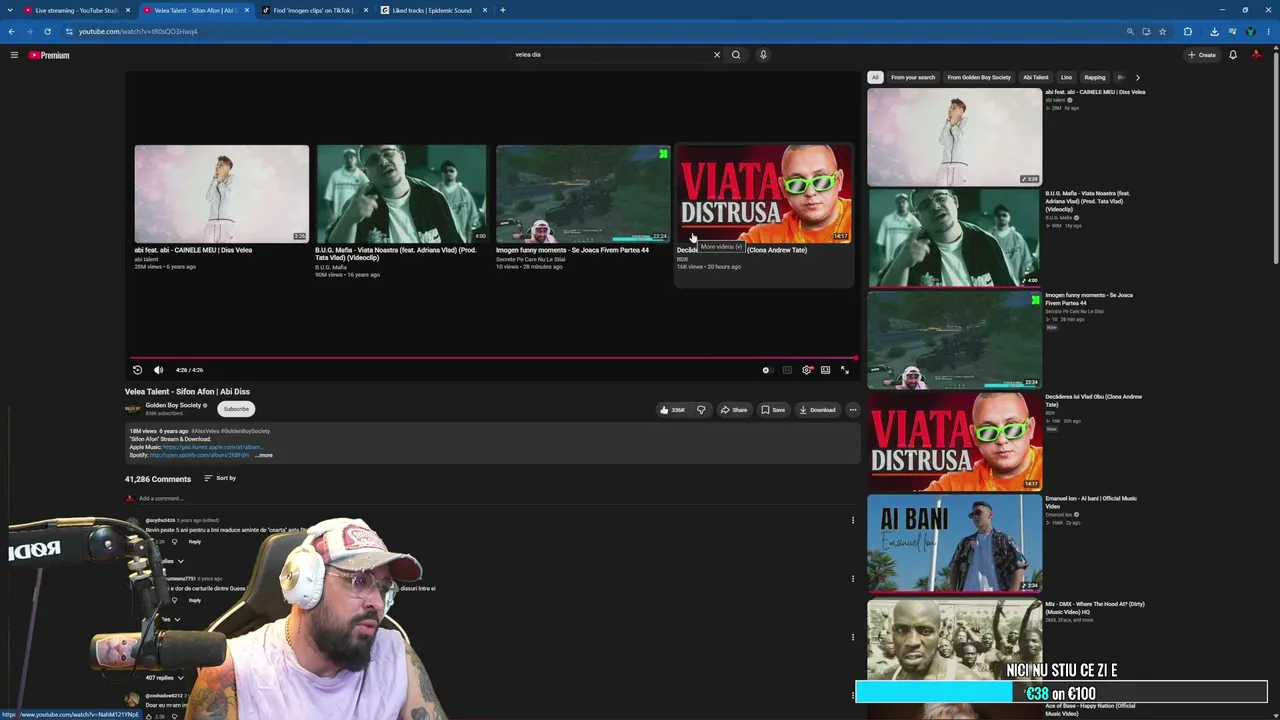Open the Sort by comments dropdown
Viewport: 1280px width, 720px height.
click(220, 478)
